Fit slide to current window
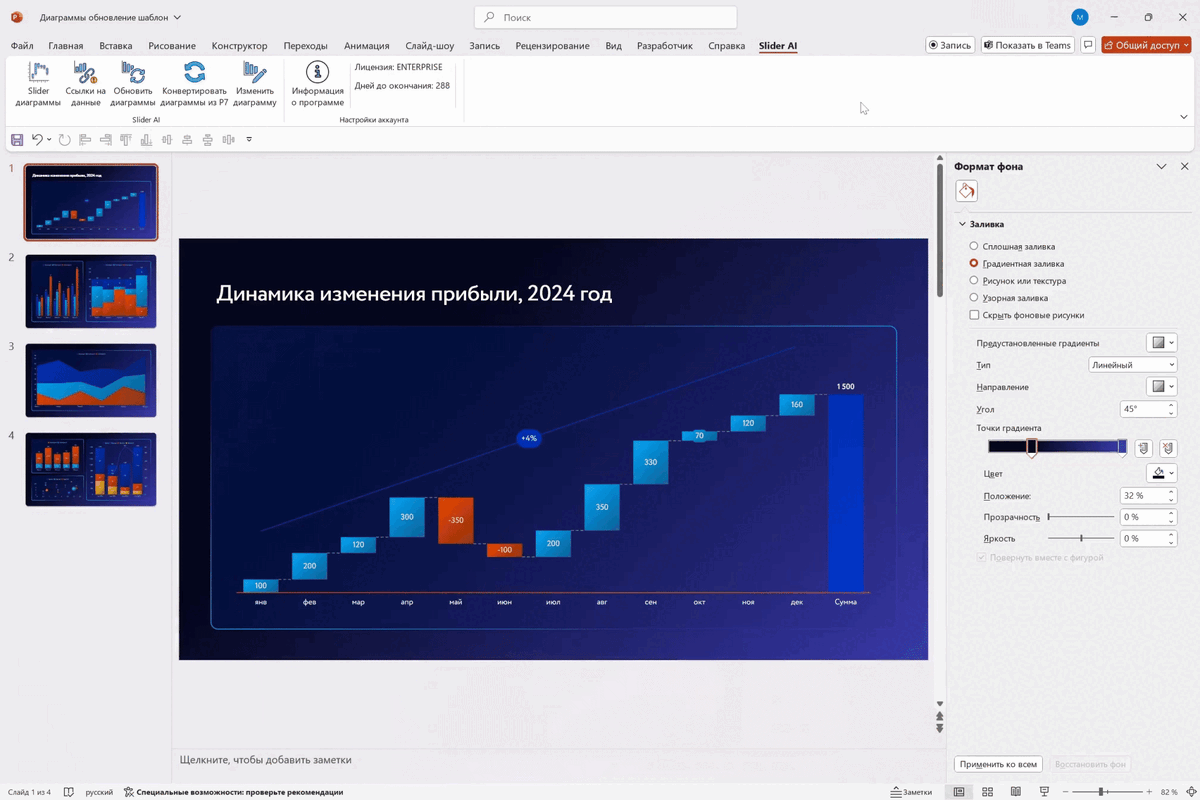 coord(1190,792)
